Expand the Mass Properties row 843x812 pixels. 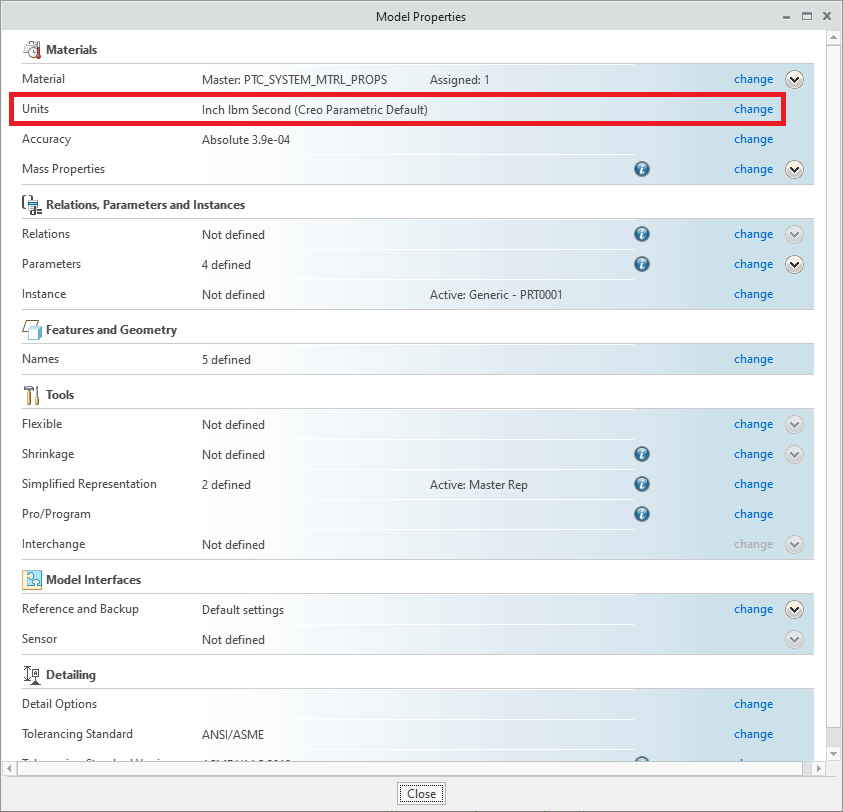(x=794, y=169)
